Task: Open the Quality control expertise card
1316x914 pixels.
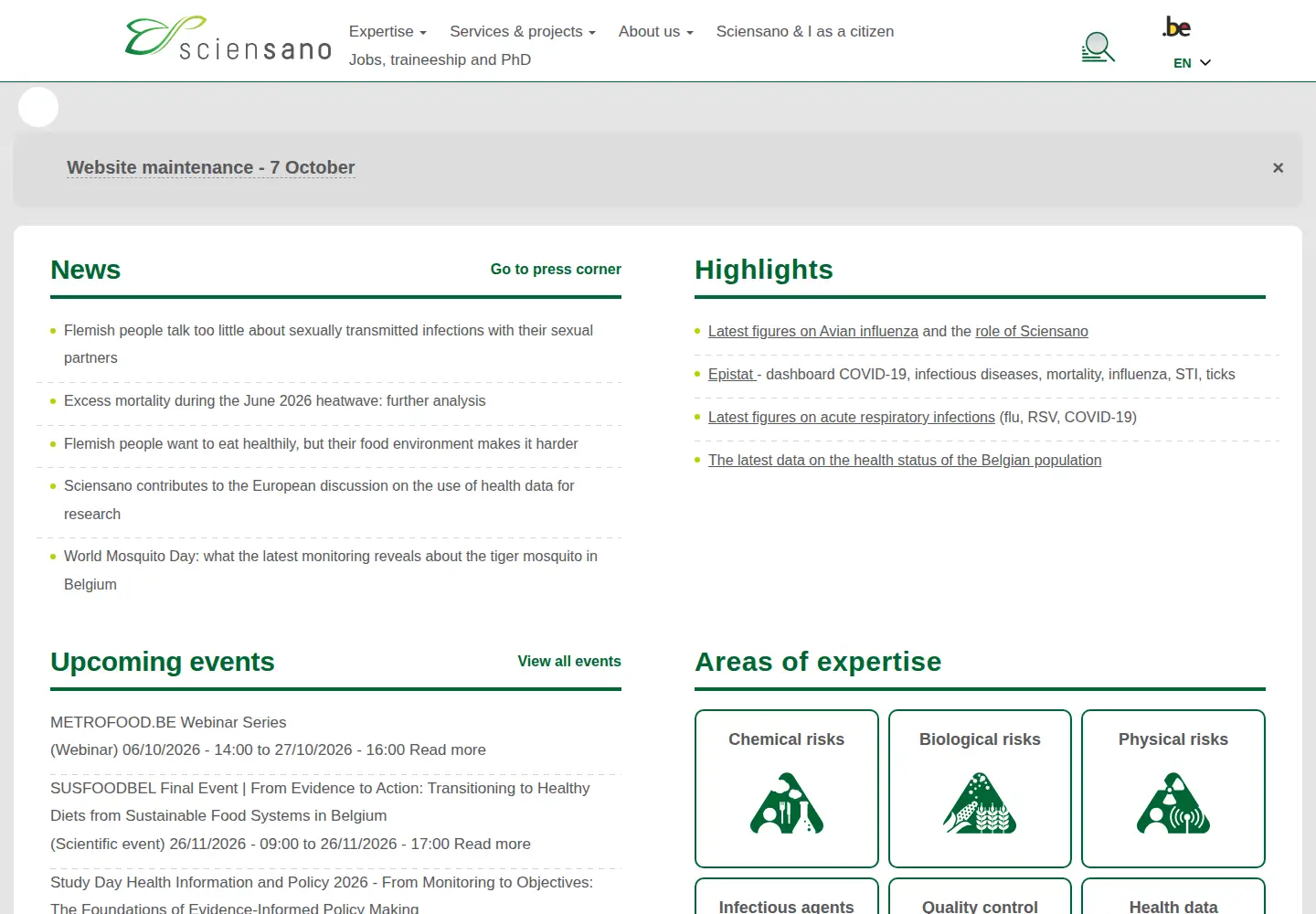Action: (x=980, y=897)
